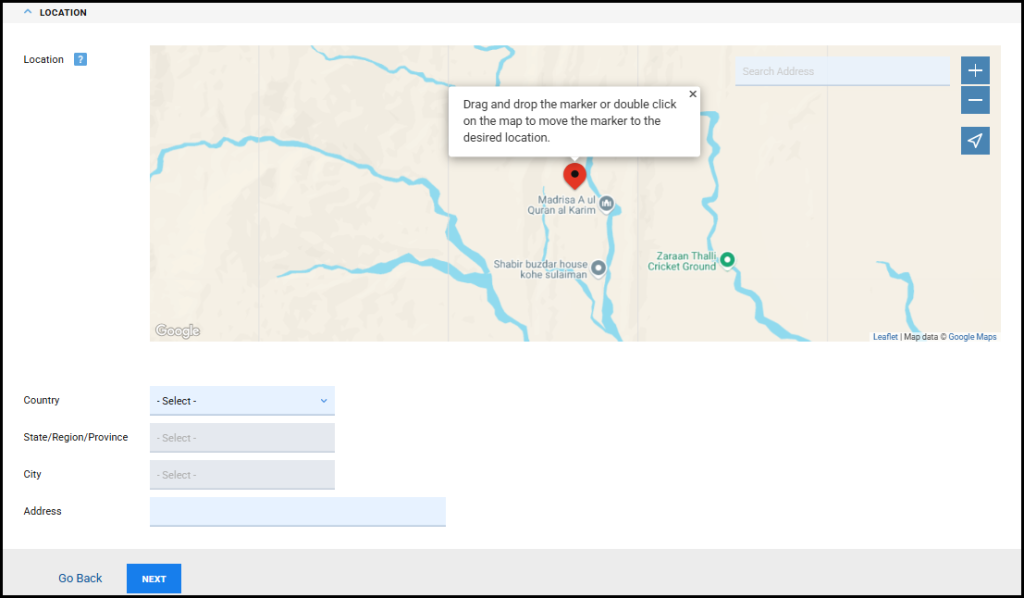Dismiss the marker instruction tooltip
Viewport: 1024px width, 598px height.
coord(692,93)
